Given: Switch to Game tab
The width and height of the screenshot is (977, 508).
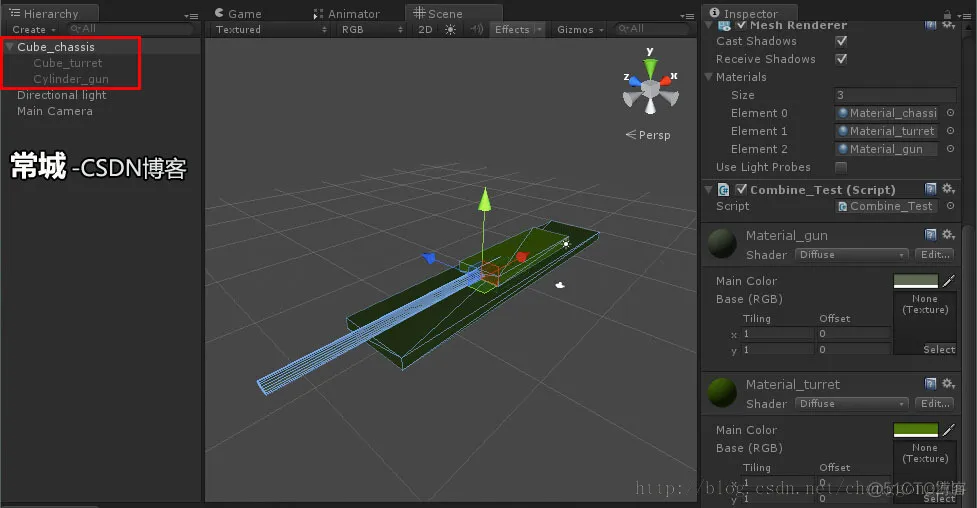Looking at the screenshot, I should point(238,14).
